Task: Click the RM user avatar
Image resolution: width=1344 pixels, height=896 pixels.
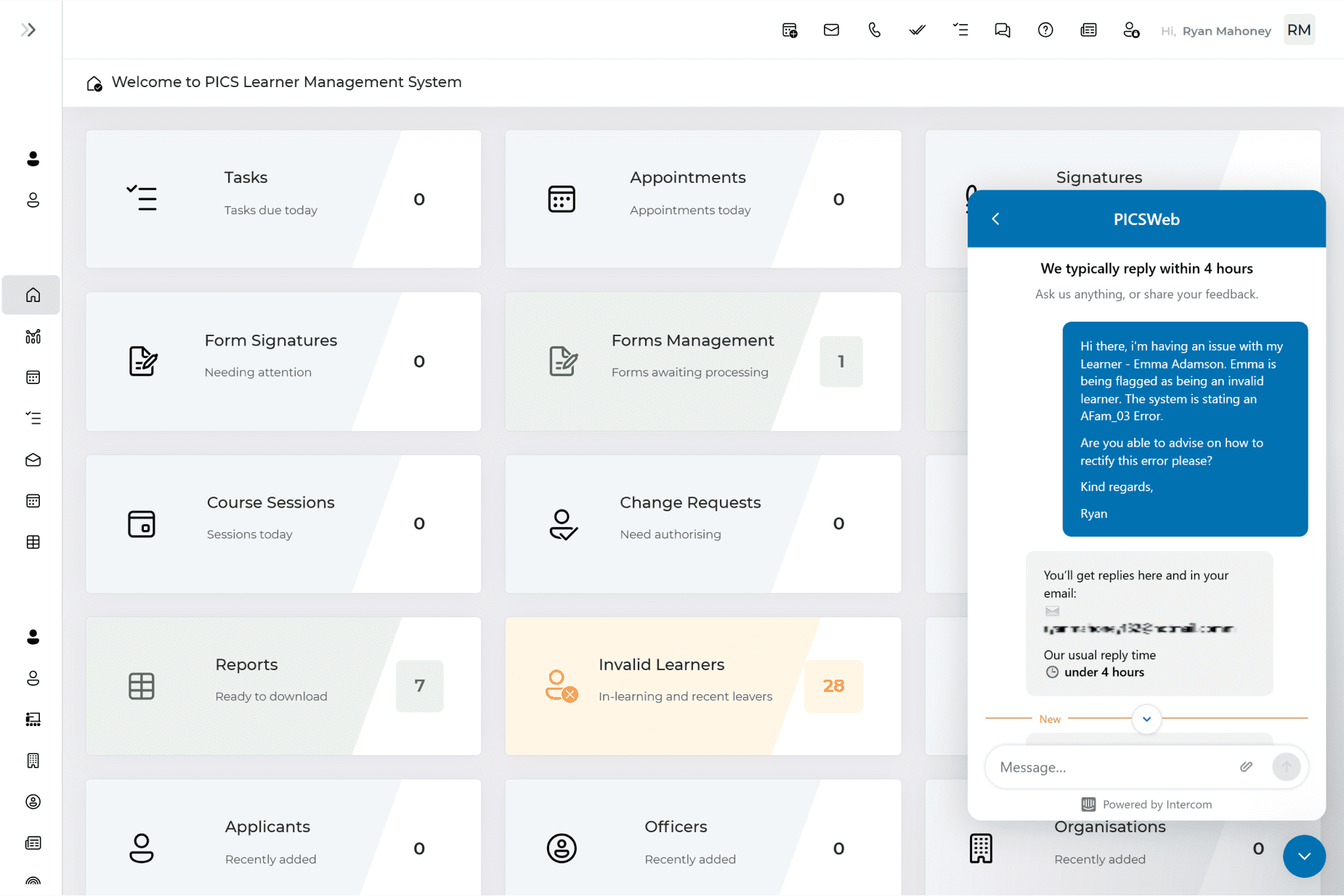Action: tap(1298, 30)
